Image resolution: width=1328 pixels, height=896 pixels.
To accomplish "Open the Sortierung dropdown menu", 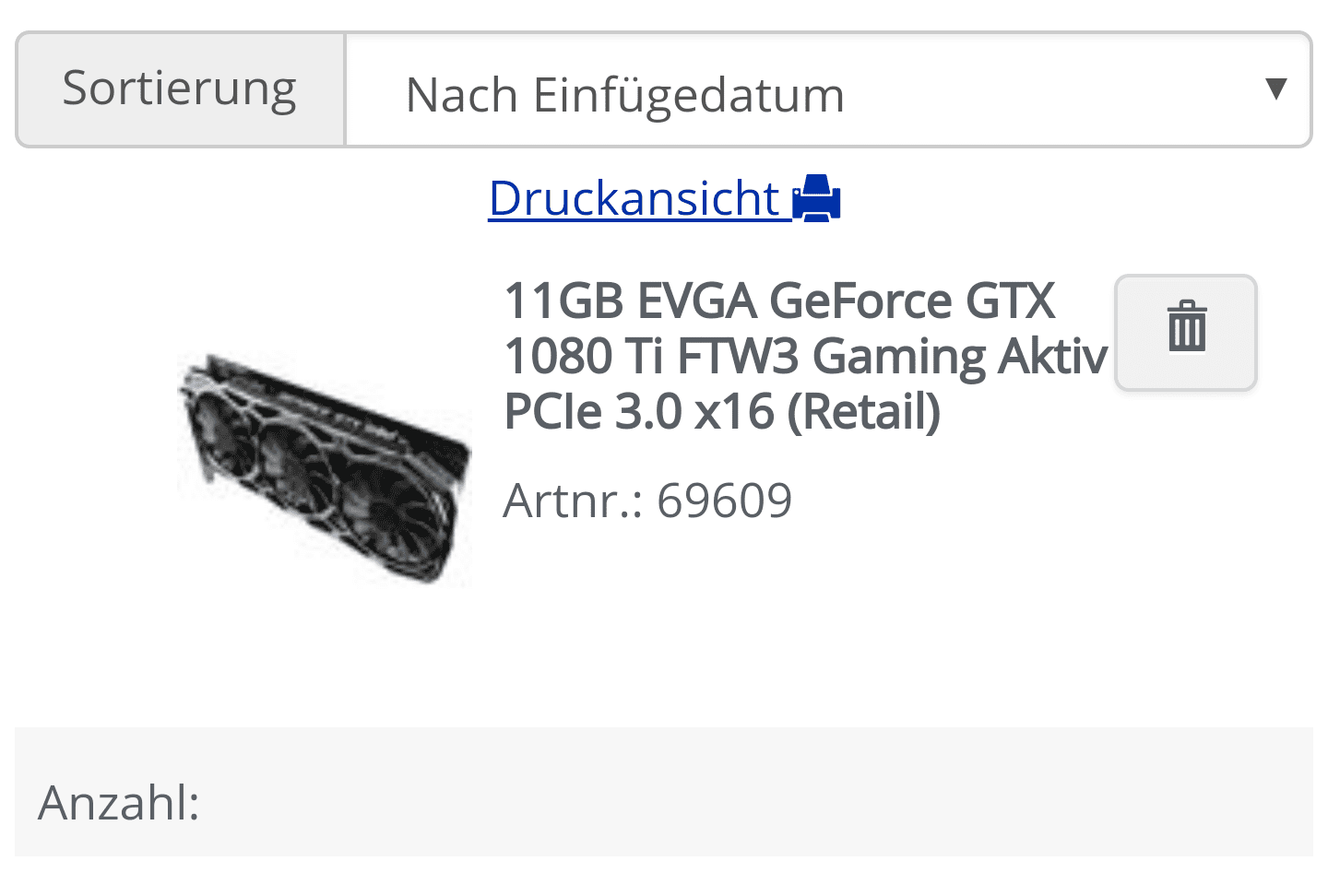I will tap(828, 89).
